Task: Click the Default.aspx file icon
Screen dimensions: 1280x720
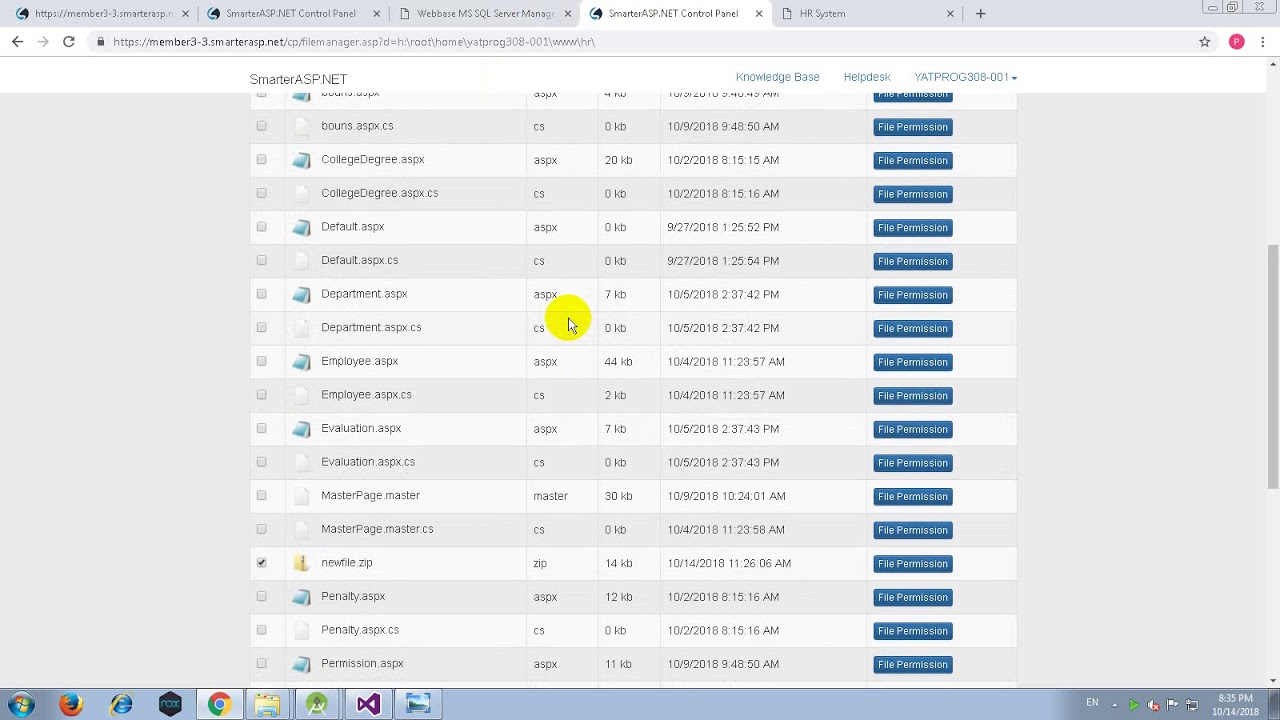Action: coord(301,227)
